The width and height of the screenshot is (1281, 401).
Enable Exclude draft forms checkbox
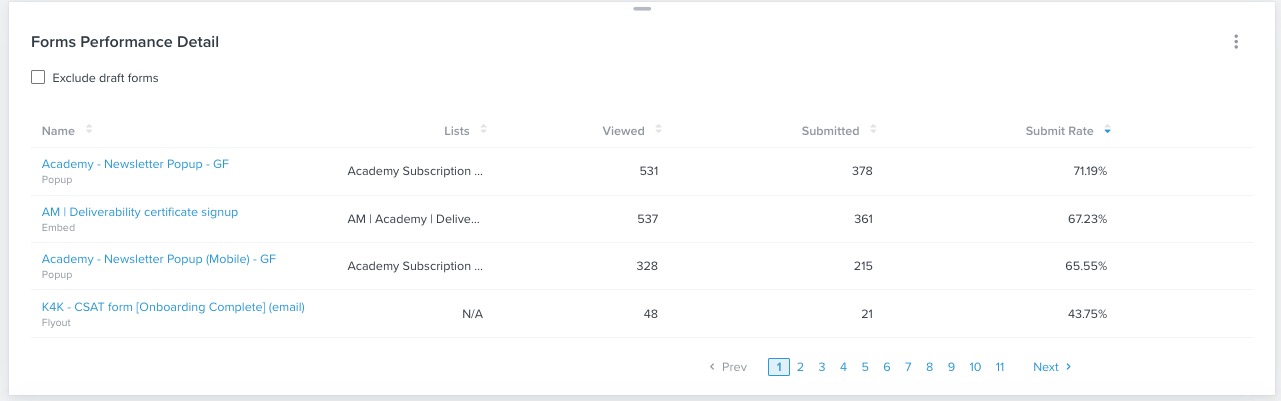click(38, 77)
